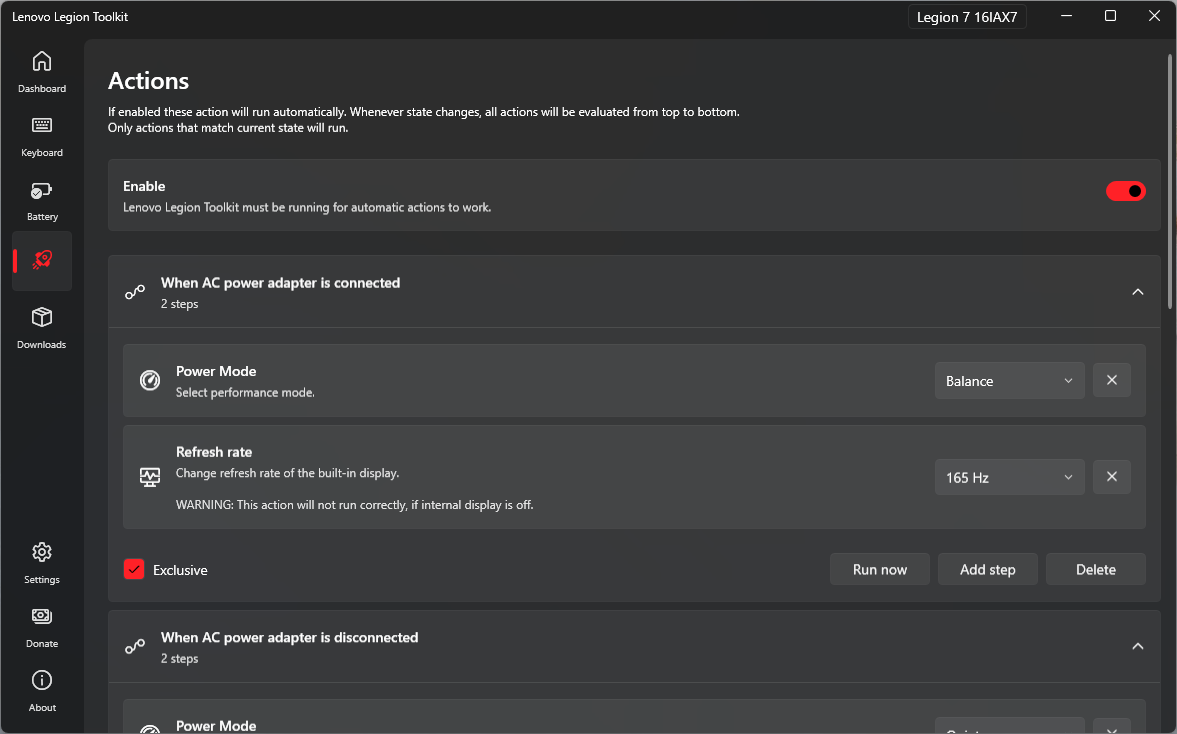Click the Legion 7 16IAX7 device label
Viewport: 1177px width, 734px height.
point(967,17)
